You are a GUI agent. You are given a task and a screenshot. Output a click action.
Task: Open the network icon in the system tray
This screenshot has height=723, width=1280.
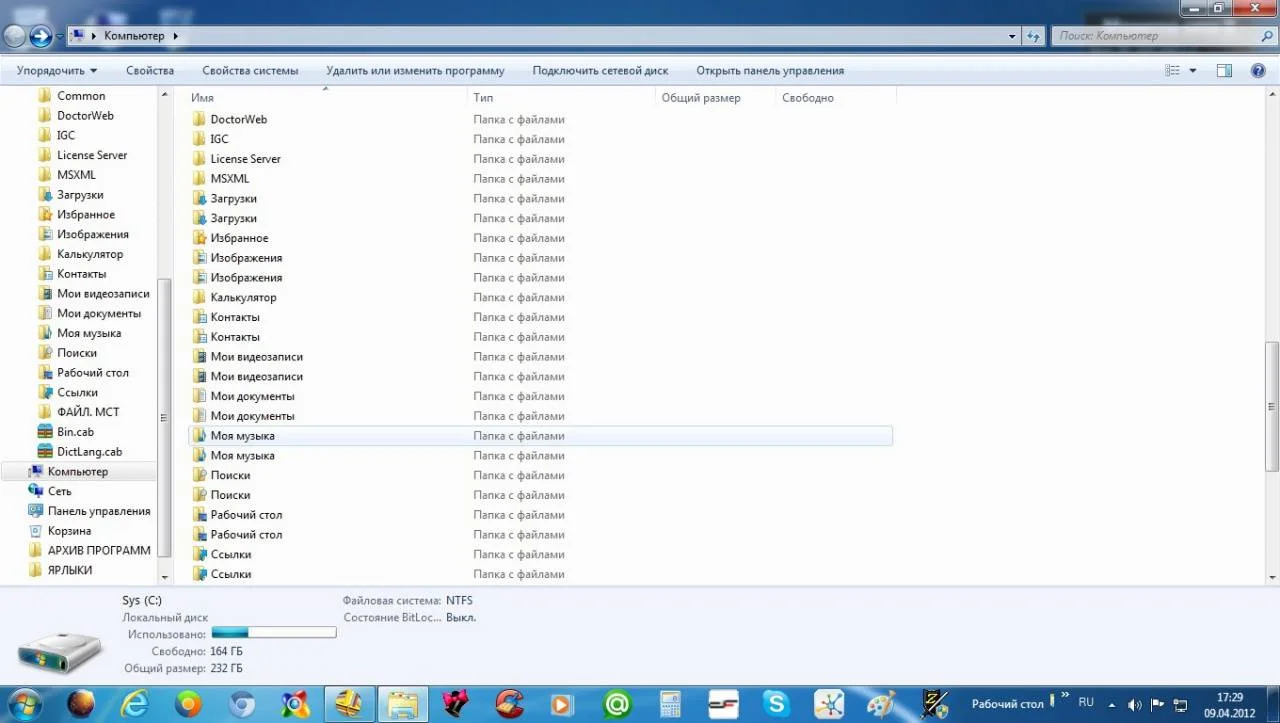(1181, 705)
